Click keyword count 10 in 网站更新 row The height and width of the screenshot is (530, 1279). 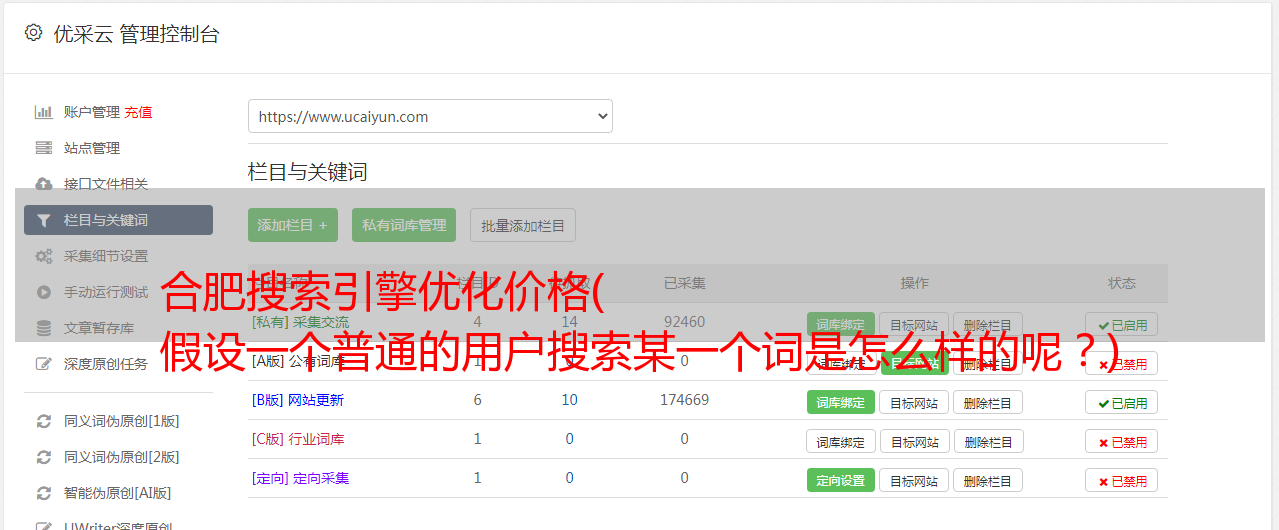click(570, 400)
